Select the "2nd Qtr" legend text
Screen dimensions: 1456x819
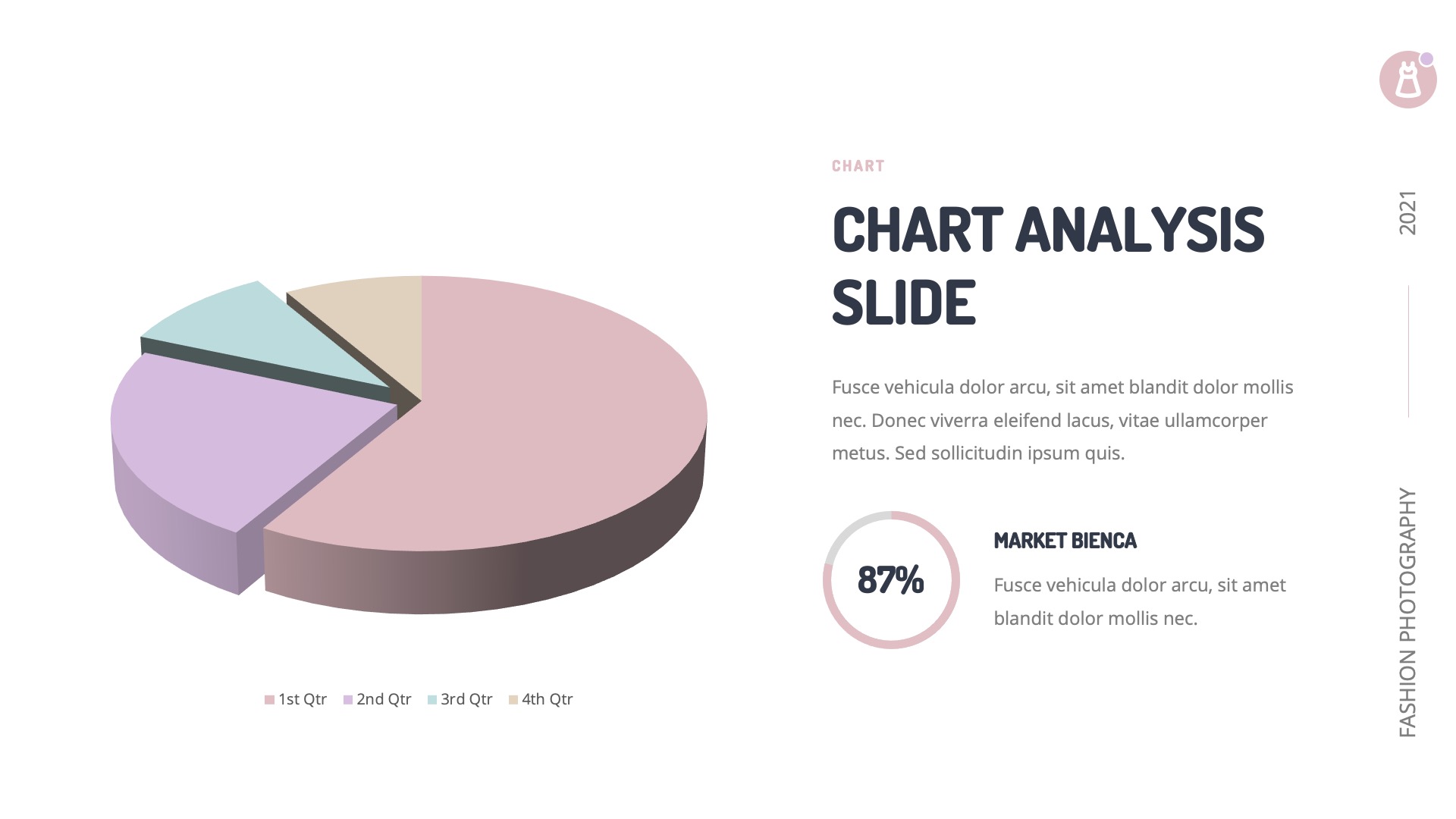[x=384, y=699]
